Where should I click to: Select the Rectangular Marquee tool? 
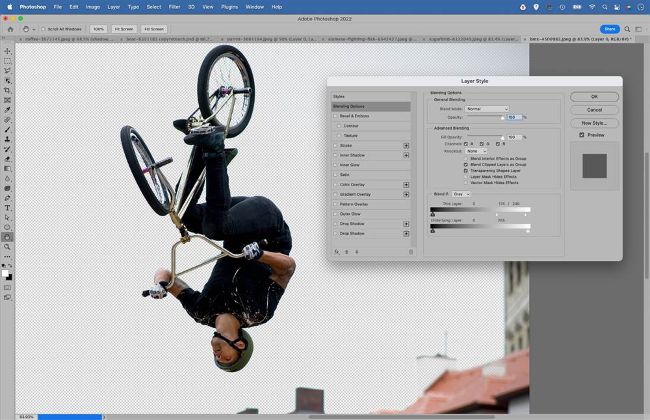(8, 61)
